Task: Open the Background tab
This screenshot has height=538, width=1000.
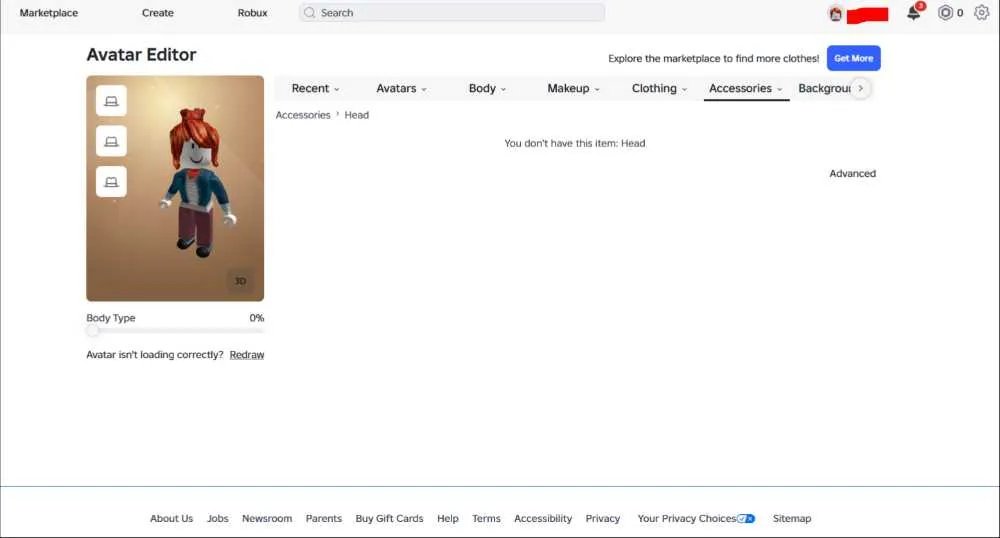Action: 825,89
